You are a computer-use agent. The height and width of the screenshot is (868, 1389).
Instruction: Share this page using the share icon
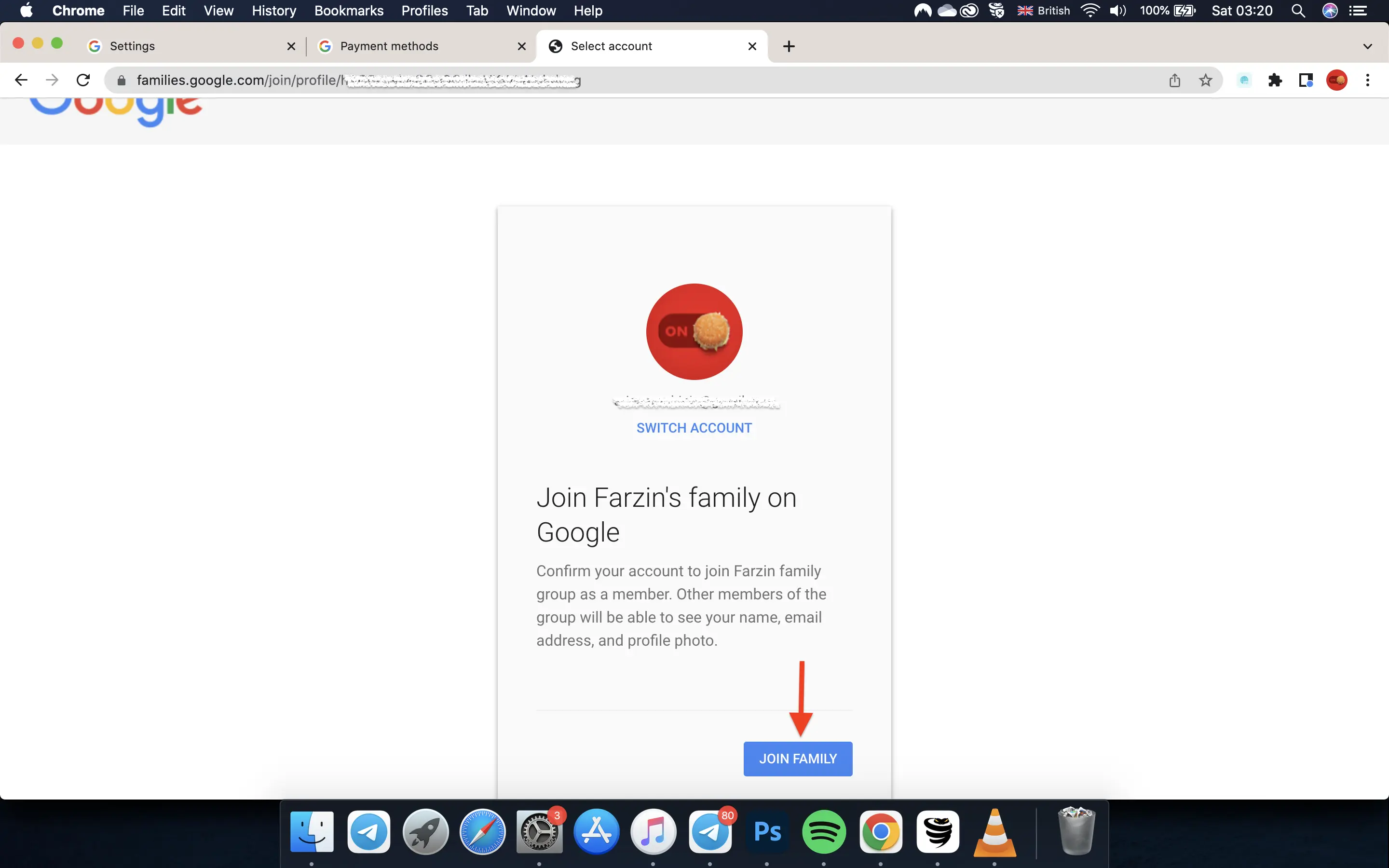1175,81
